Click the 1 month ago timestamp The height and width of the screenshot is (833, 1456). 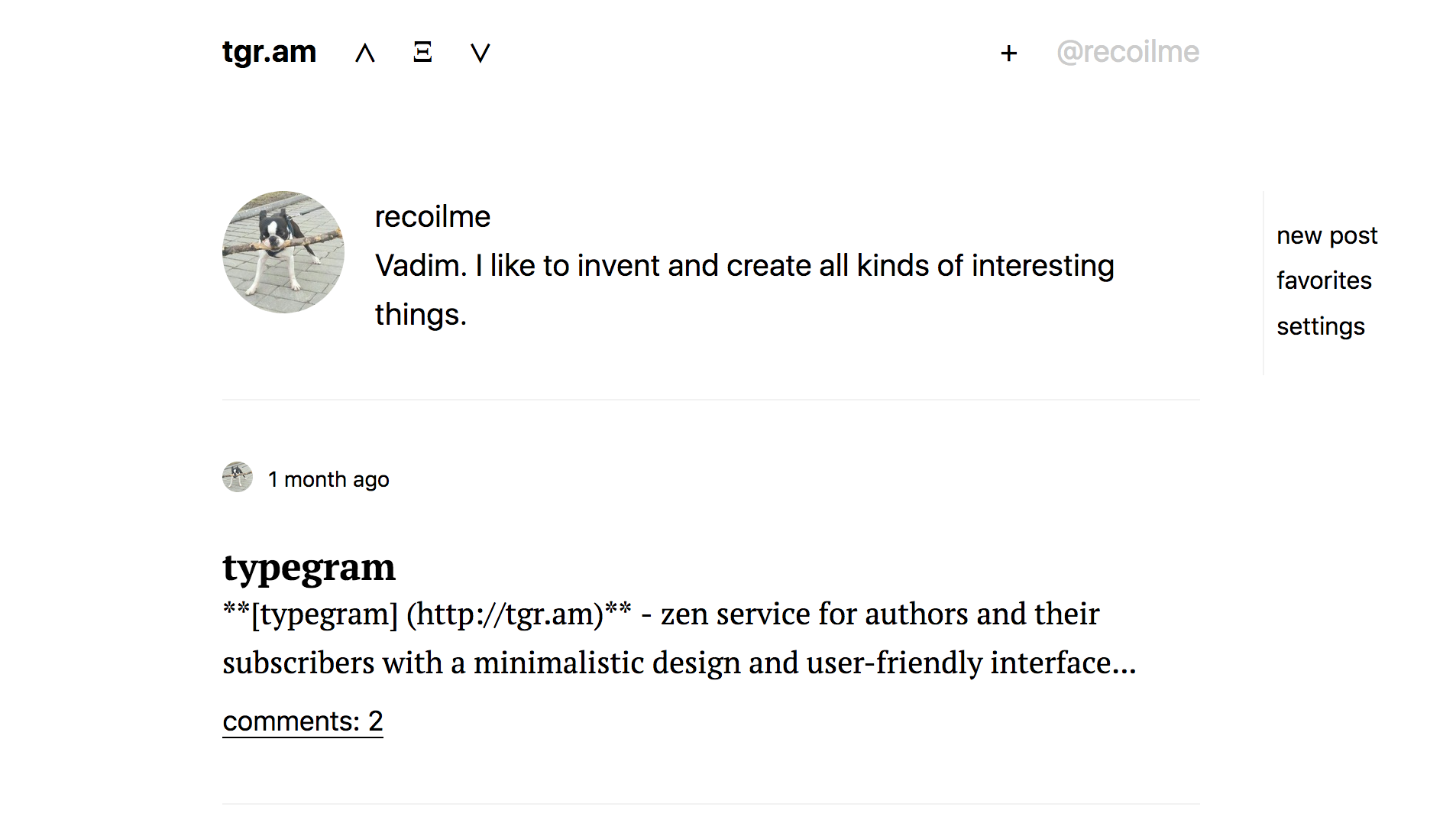tap(328, 479)
